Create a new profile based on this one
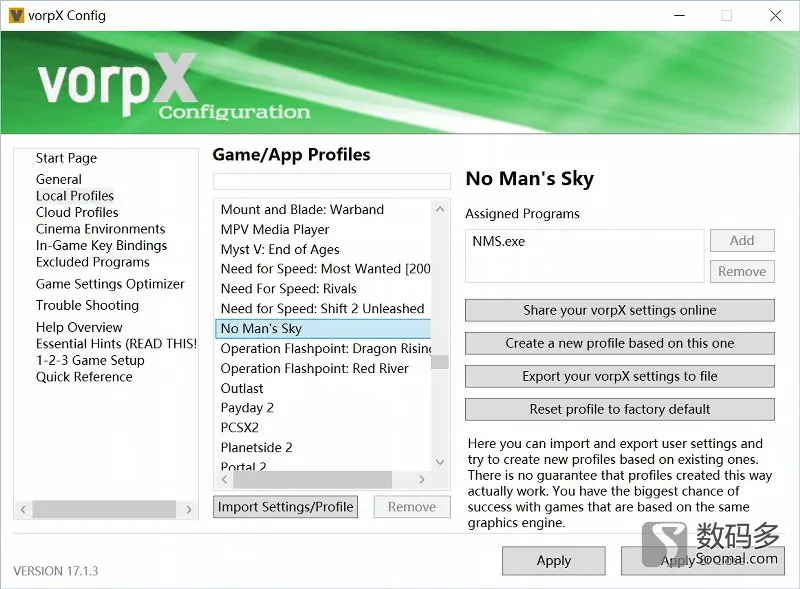This screenshot has height=589, width=800. point(619,343)
